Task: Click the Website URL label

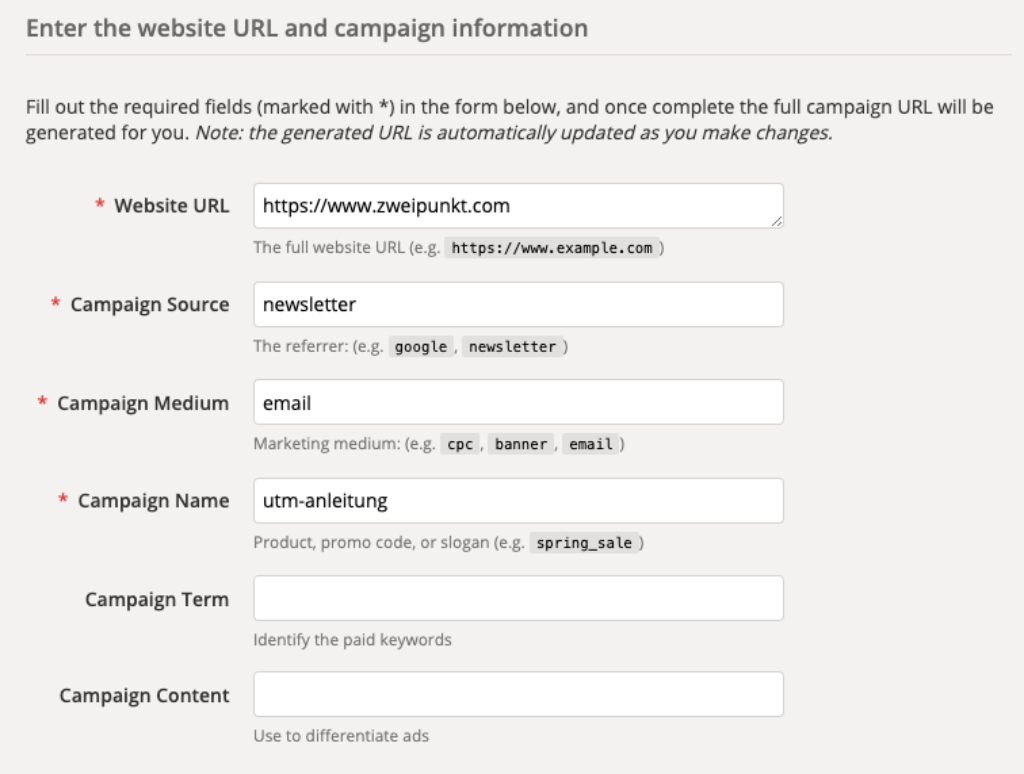Action: pos(171,206)
